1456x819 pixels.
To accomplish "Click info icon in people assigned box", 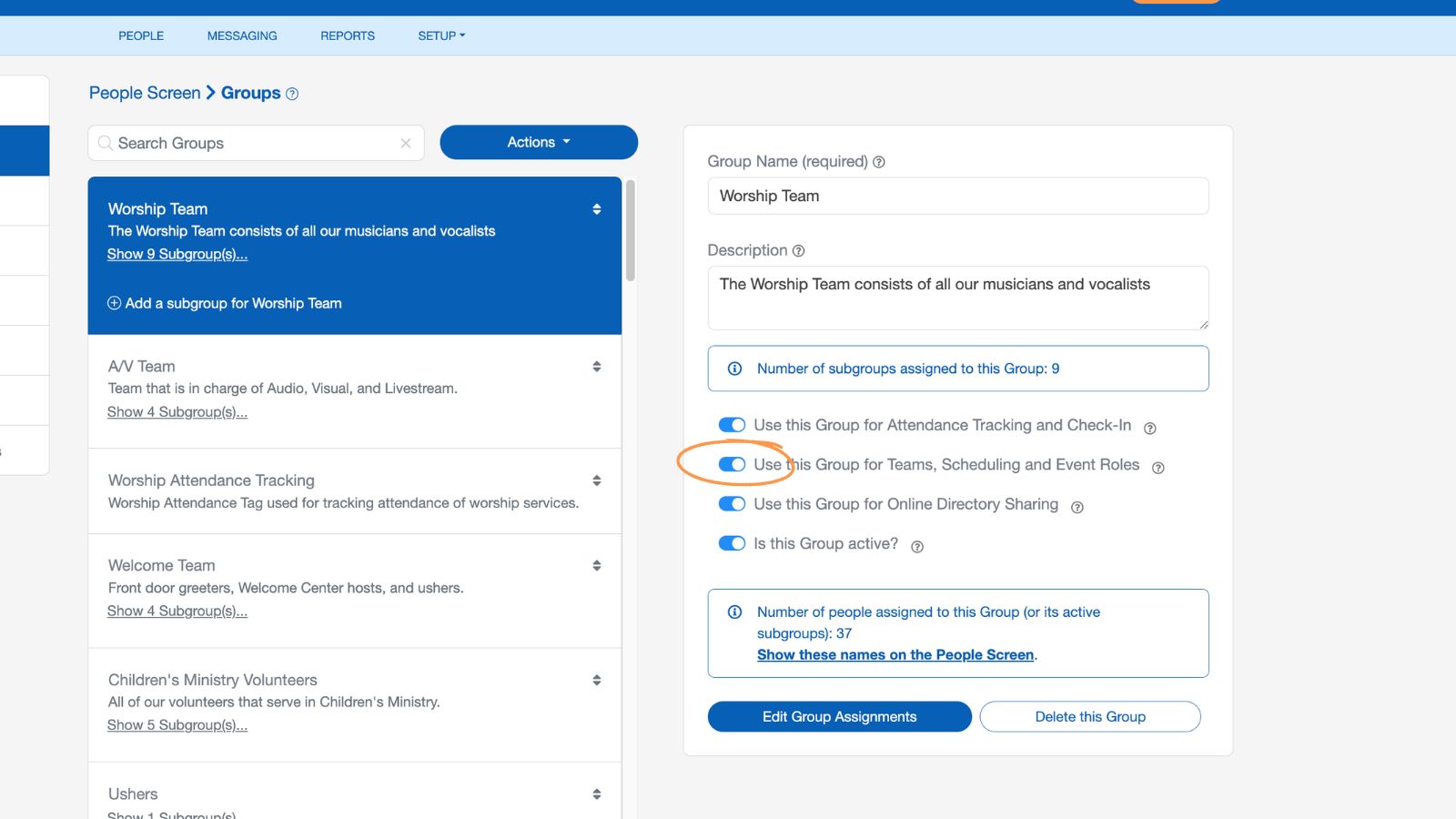I will point(733,612).
